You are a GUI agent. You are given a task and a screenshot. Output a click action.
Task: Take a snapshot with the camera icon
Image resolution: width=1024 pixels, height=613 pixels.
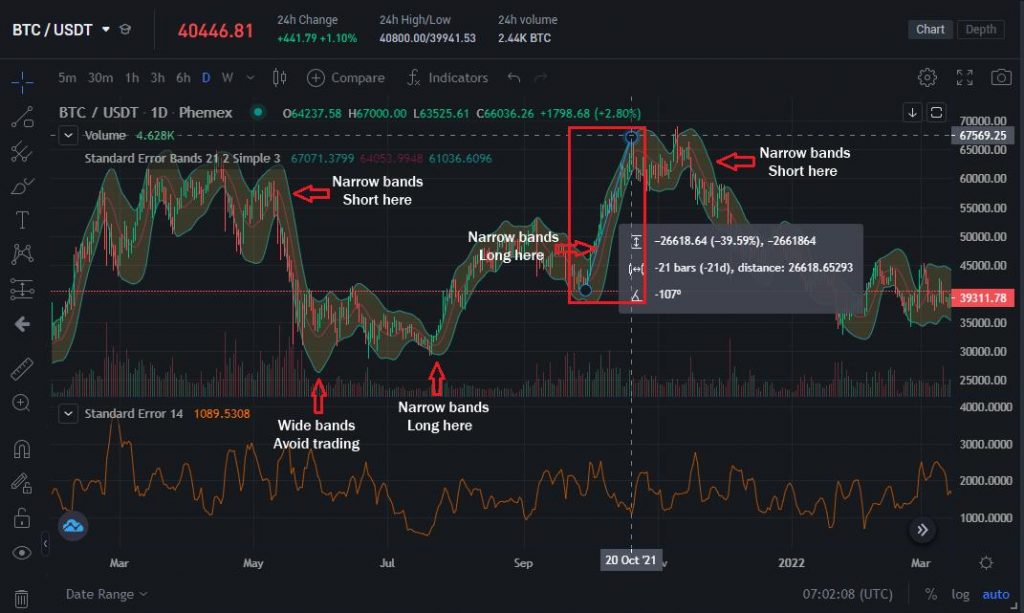[x=1001, y=77]
